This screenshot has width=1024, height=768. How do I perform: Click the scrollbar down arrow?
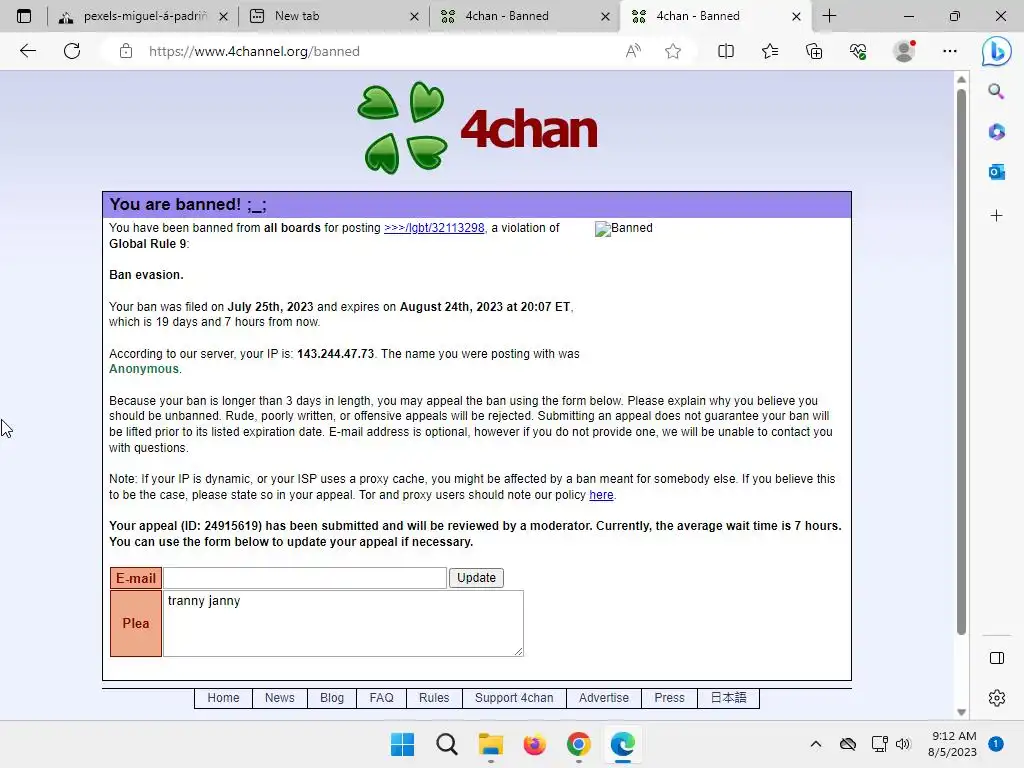[x=961, y=712]
